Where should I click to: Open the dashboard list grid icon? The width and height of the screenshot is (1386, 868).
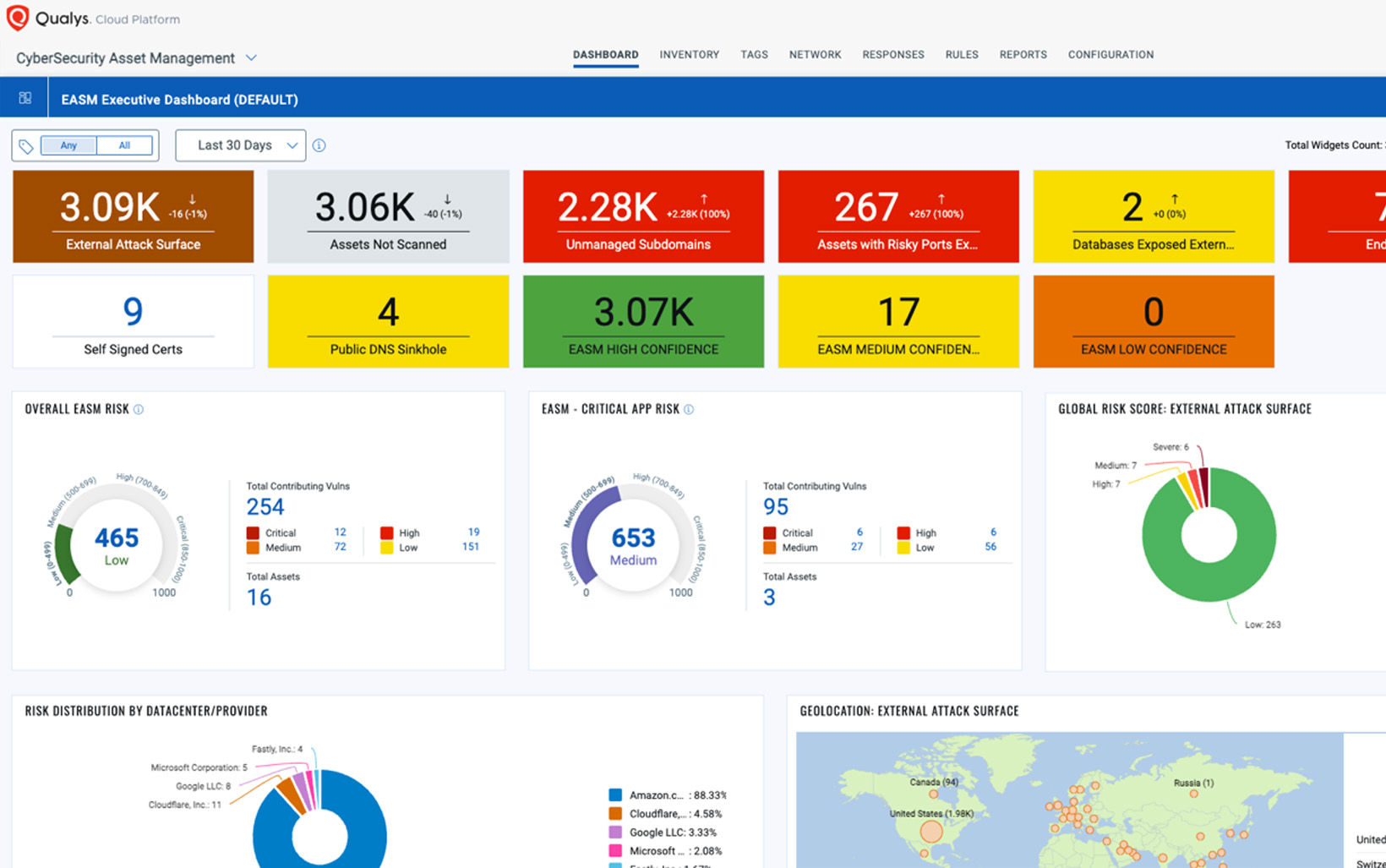25,98
